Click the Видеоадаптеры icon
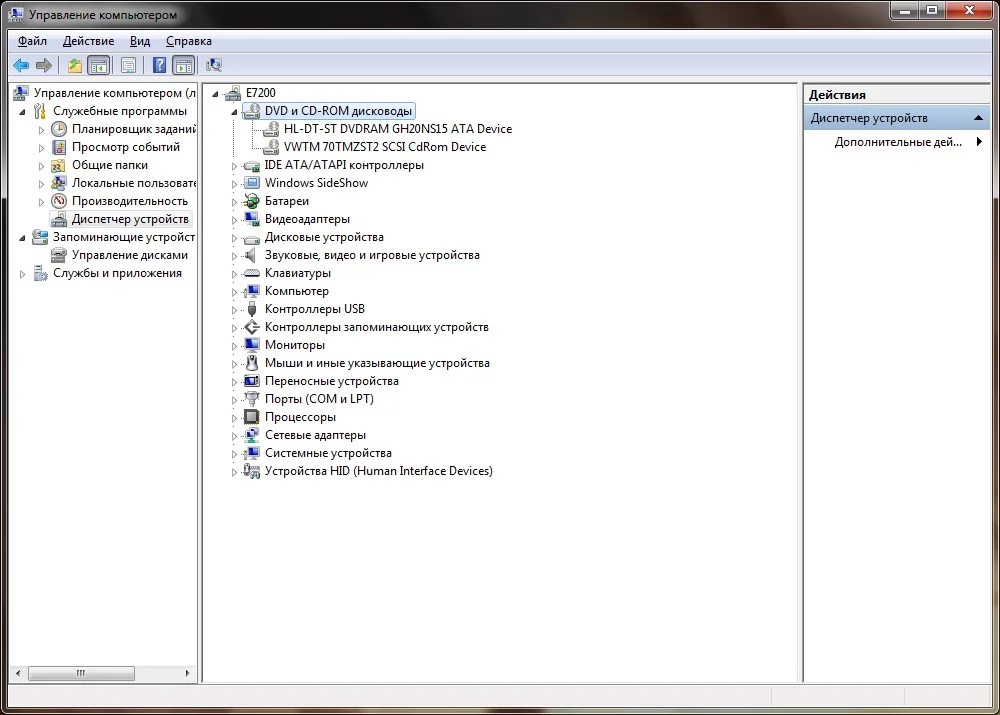1000x715 pixels. pyautogui.click(x=253, y=219)
